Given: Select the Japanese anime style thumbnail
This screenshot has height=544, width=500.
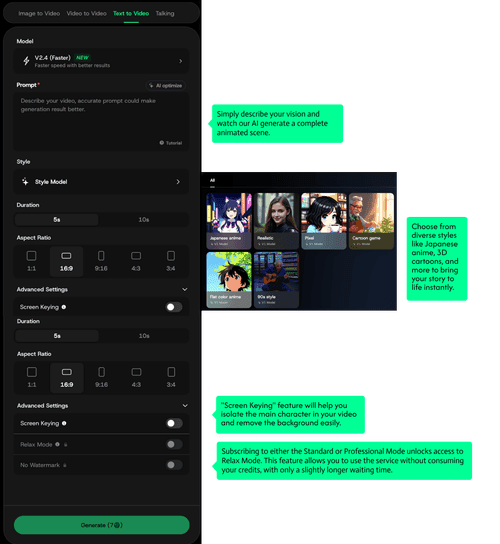Looking at the screenshot, I should 229,221.
